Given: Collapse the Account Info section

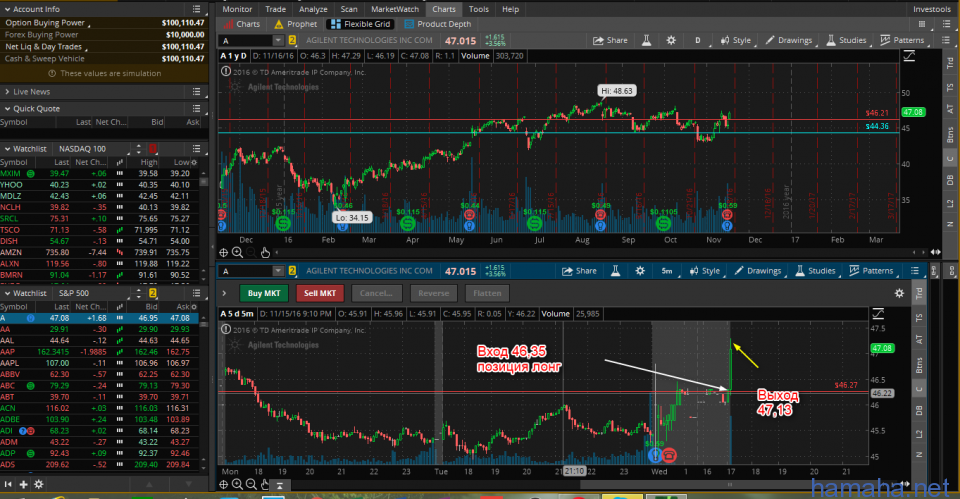Looking at the screenshot, I should [7, 9].
